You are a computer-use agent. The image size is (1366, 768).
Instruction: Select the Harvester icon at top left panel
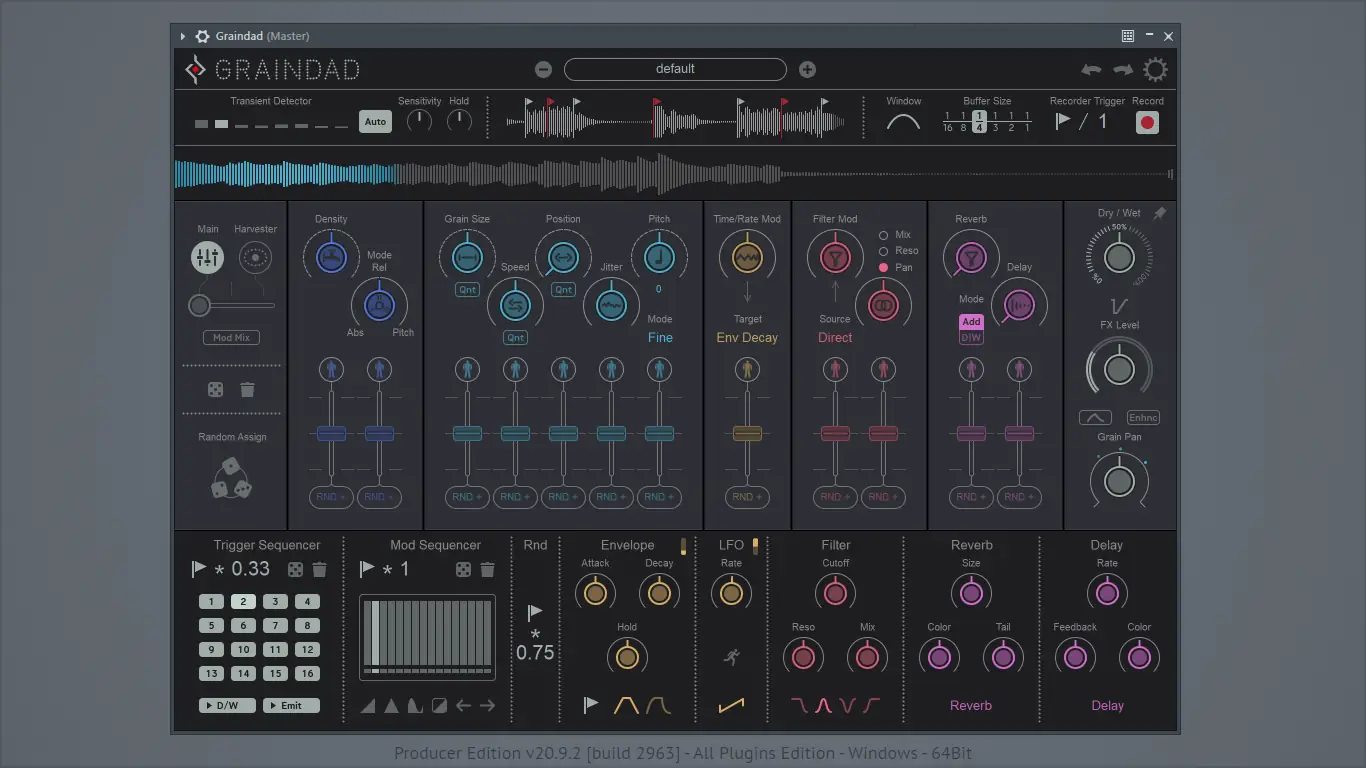click(x=255, y=257)
